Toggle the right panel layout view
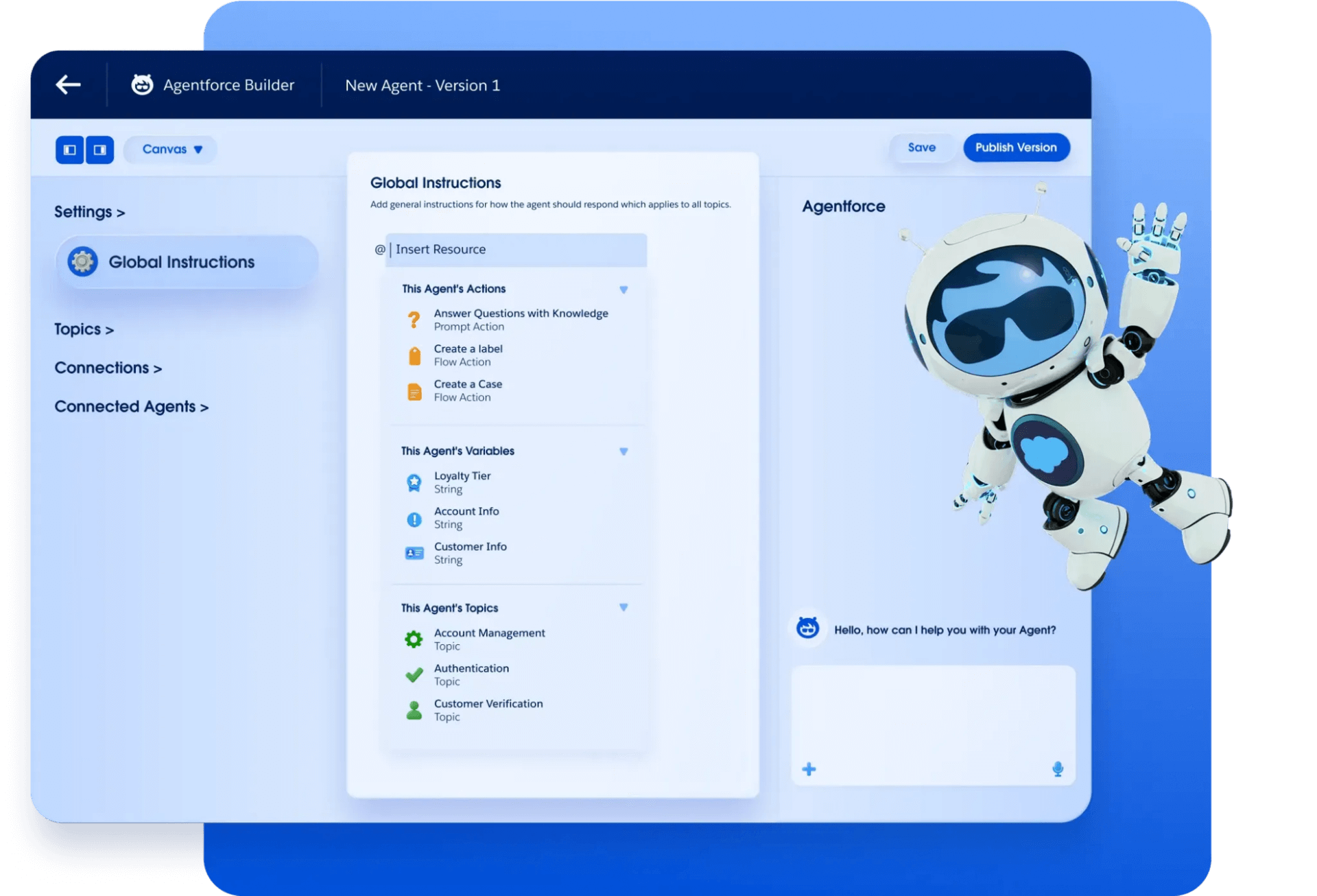Screen dimensions: 1317x896 [100, 149]
